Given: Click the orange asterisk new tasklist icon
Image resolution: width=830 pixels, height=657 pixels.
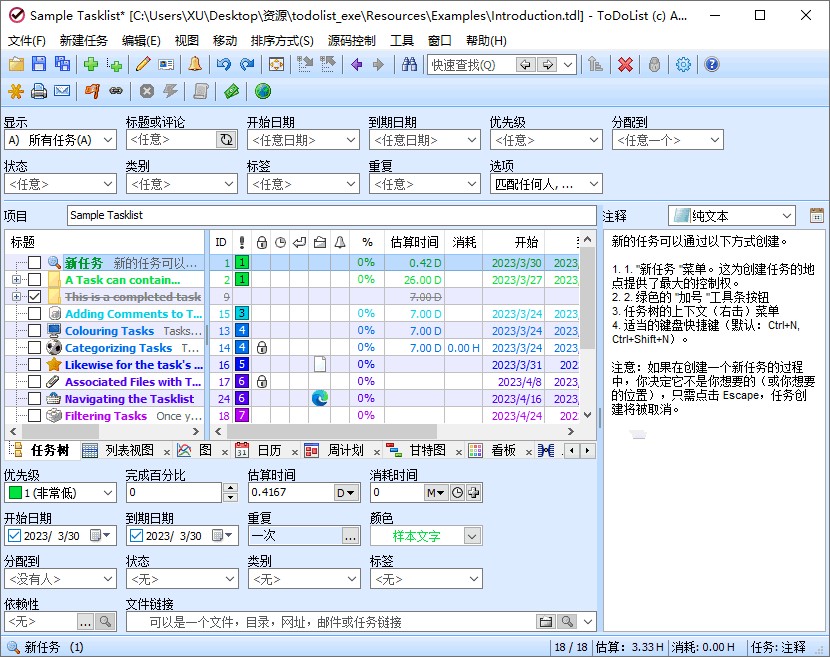Looking at the screenshot, I should [16, 92].
